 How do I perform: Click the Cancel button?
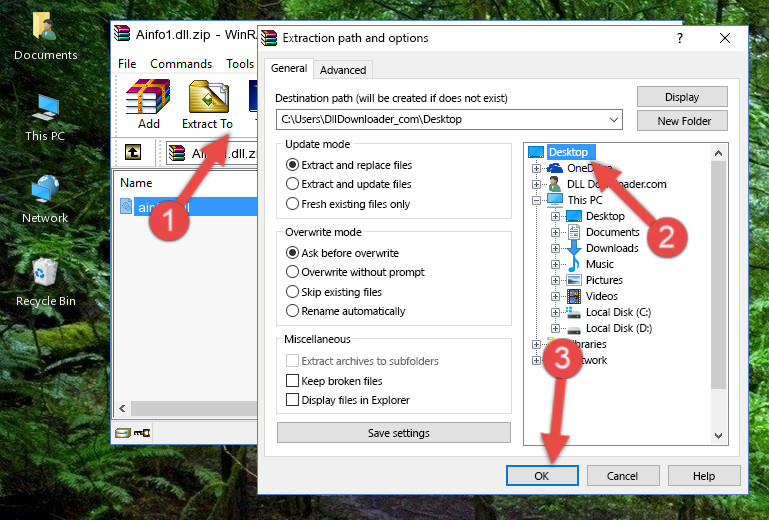tap(622, 476)
